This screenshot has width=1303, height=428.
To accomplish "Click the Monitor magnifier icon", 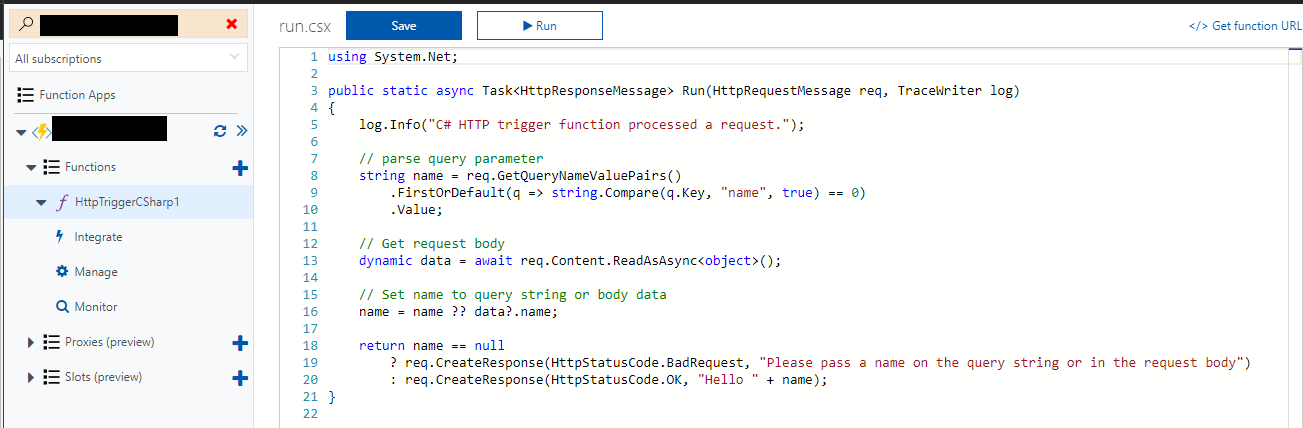I will coord(62,307).
